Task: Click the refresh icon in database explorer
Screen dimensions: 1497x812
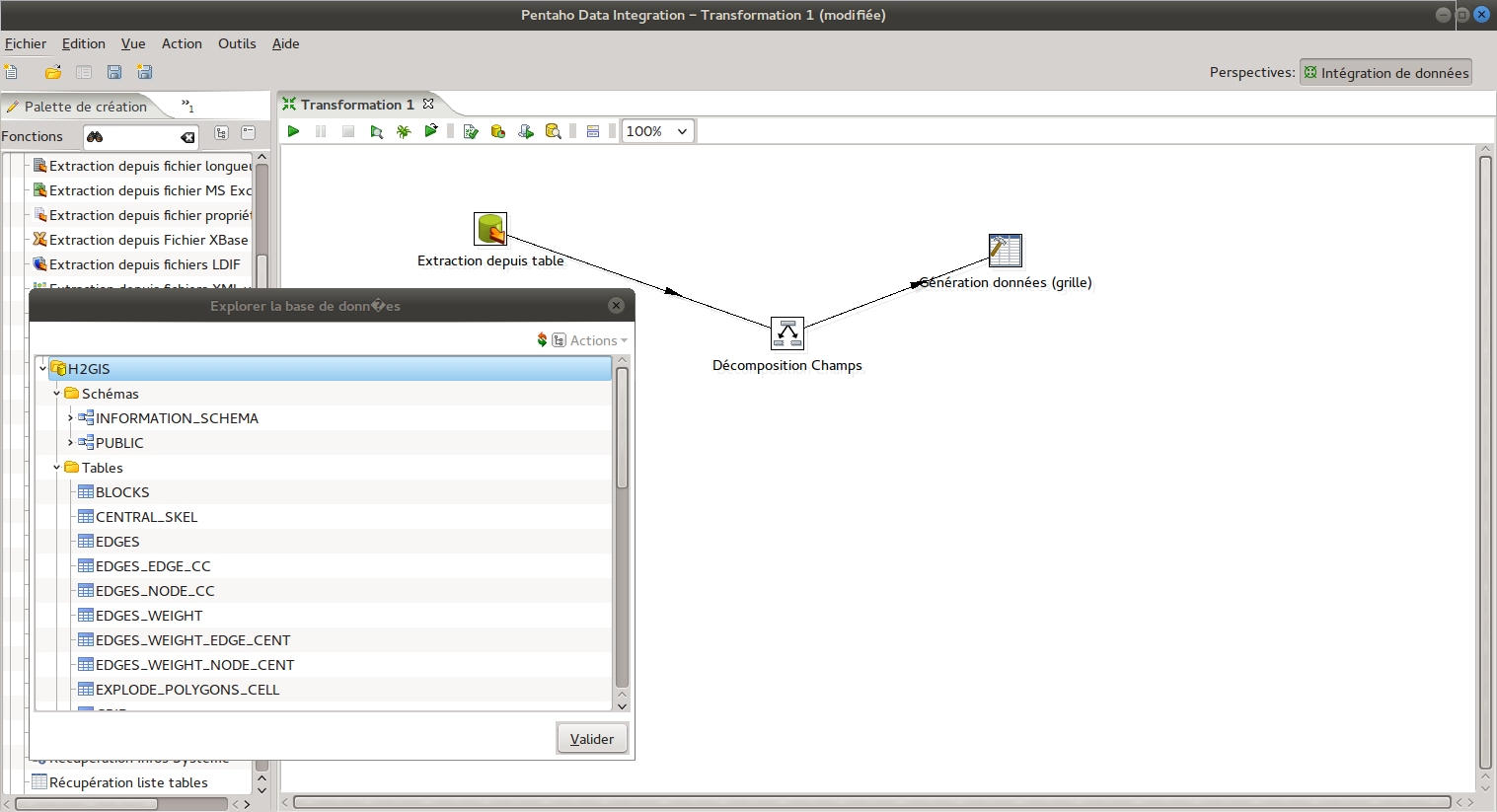Action: tap(542, 340)
